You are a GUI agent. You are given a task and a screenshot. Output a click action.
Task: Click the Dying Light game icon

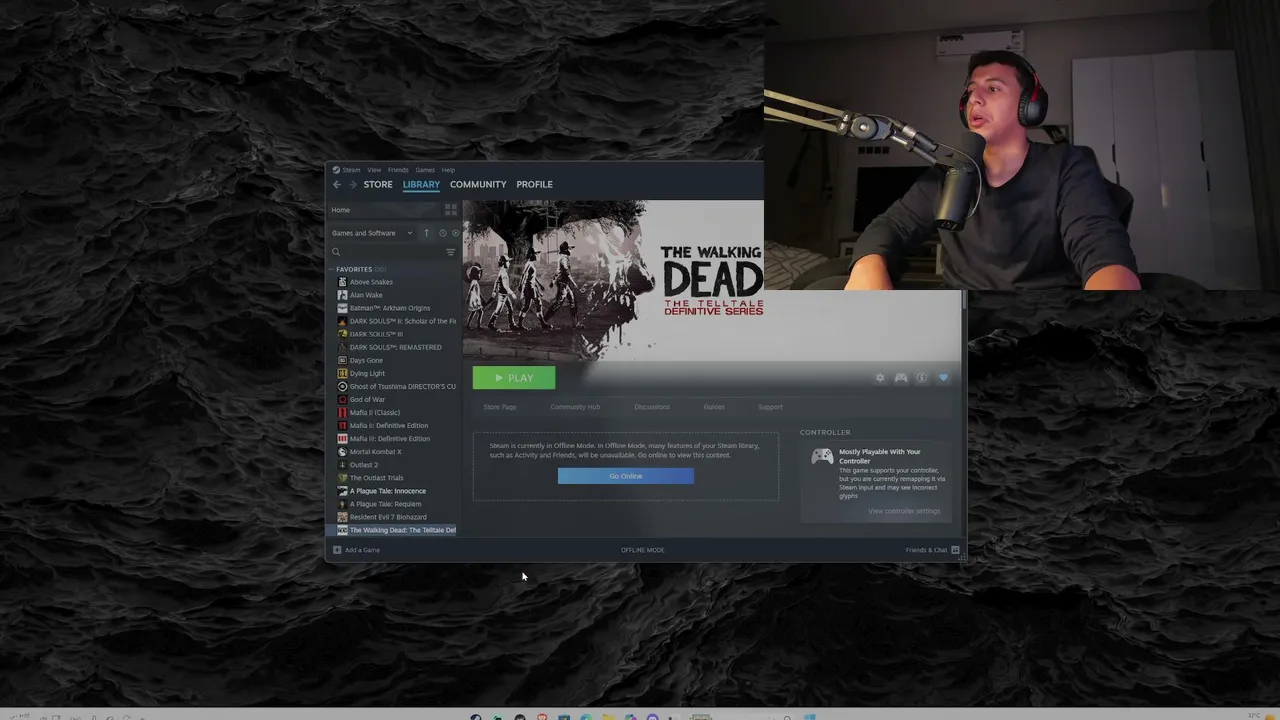click(x=342, y=373)
